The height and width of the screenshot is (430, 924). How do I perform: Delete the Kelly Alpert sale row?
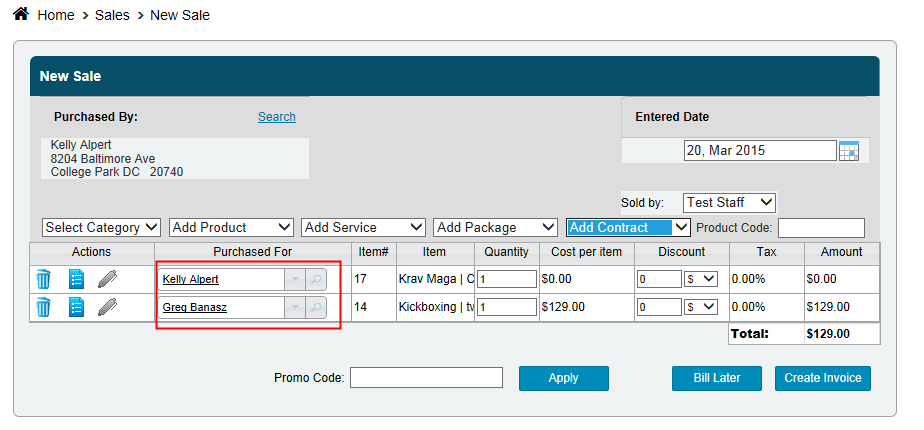pyautogui.click(x=43, y=279)
